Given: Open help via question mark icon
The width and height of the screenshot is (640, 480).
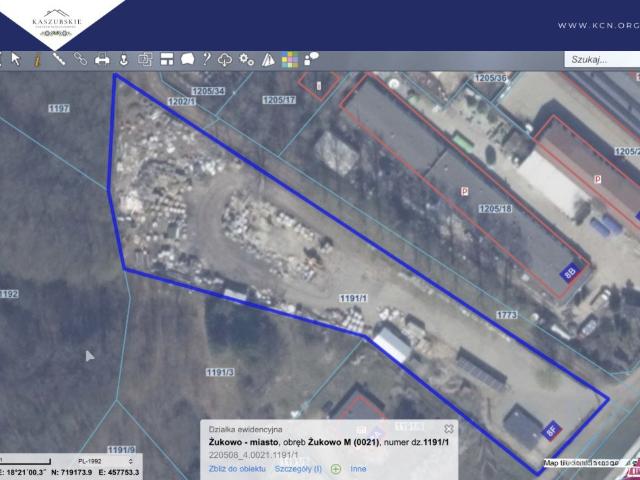Looking at the screenshot, I should tap(206, 59).
